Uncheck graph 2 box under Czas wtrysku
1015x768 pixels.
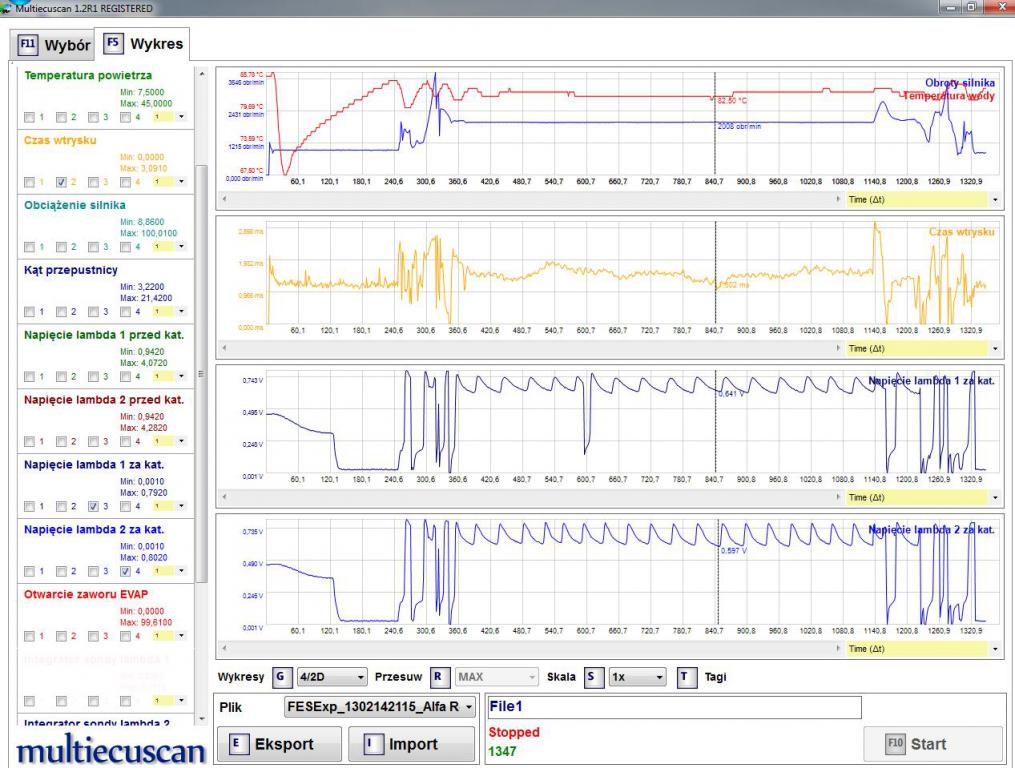point(62,182)
